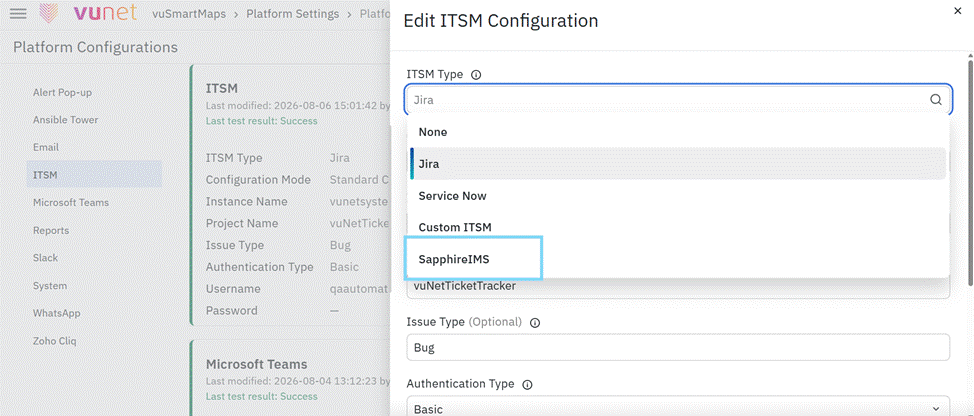Image resolution: width=974 pixels, height=416 pixels.
Task: Click the Issue Type info icon
Action: click(535, 322)
